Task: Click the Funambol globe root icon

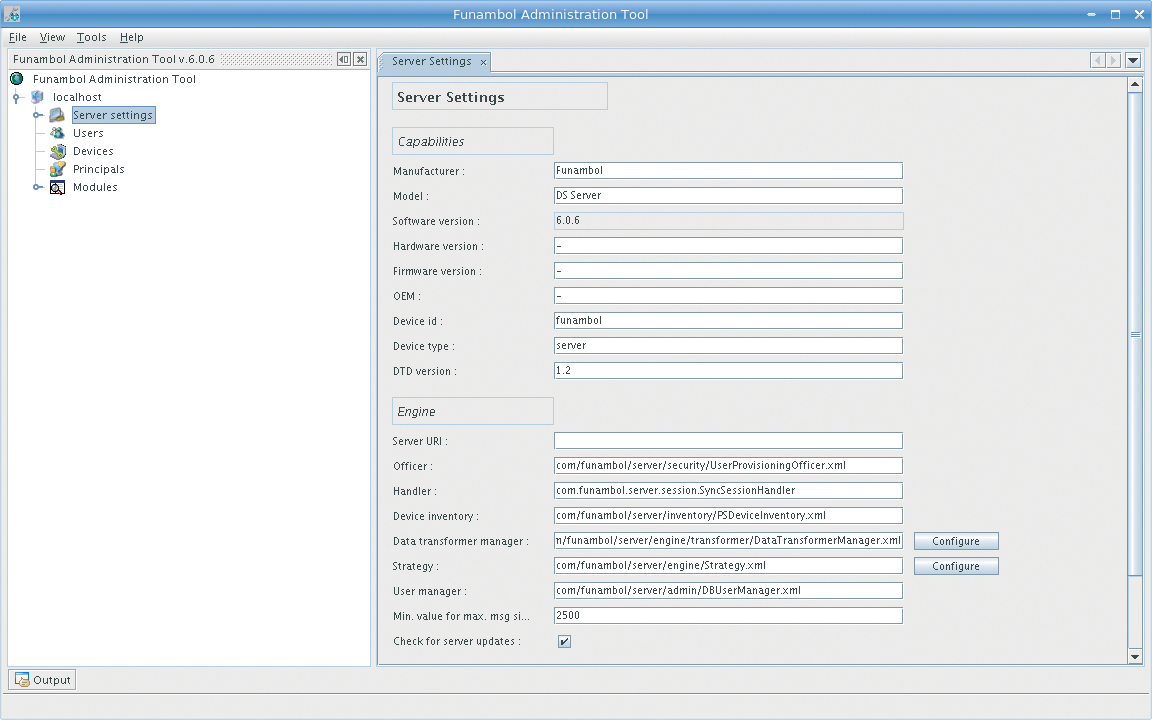Action: point(17,79)
